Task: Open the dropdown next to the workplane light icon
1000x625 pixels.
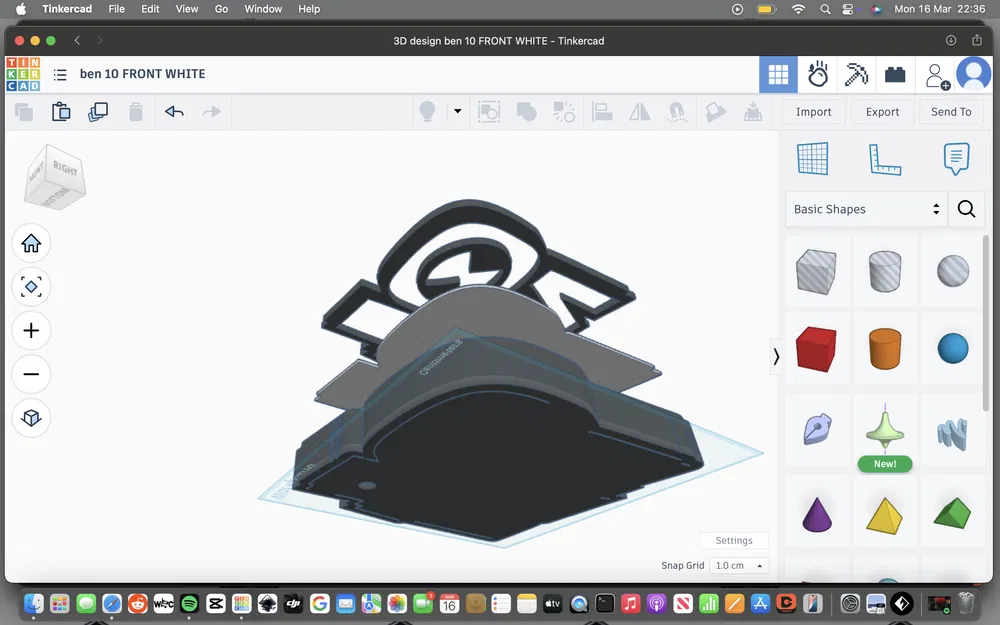Action: [457, 112]
